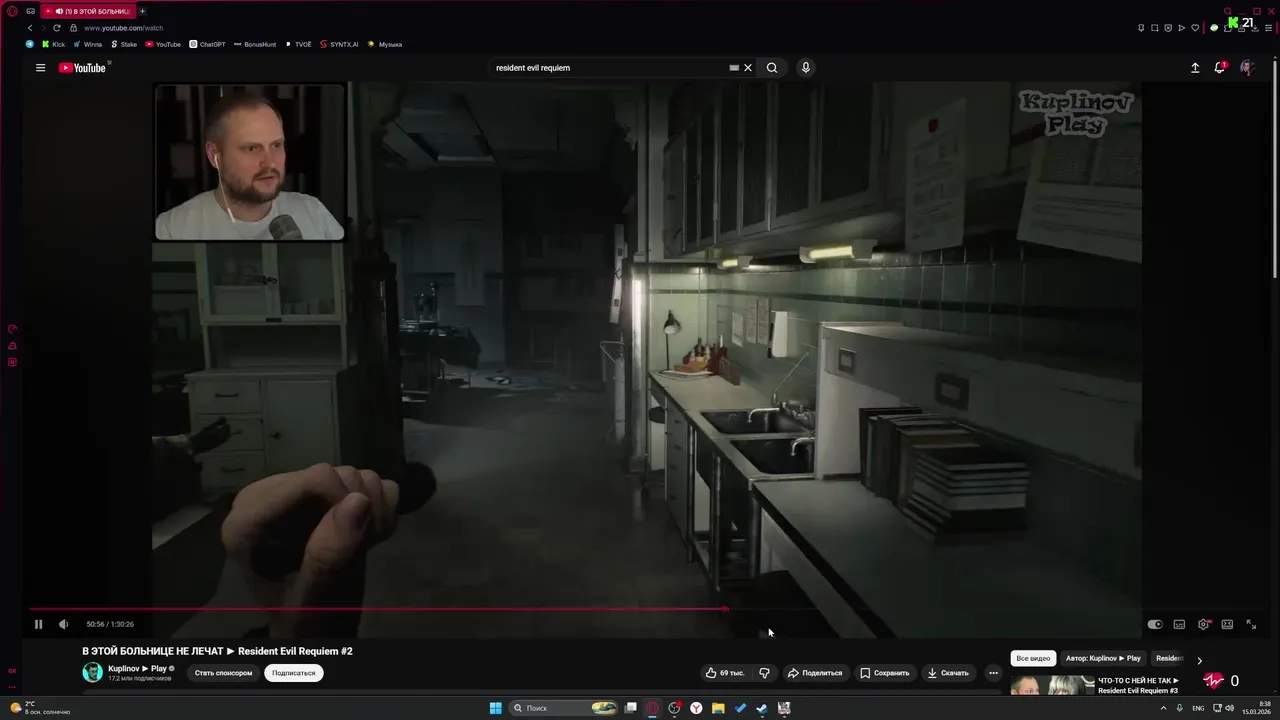Open a new browser tab with plus
Screen dimensions: 1280x720
(142, 11)
